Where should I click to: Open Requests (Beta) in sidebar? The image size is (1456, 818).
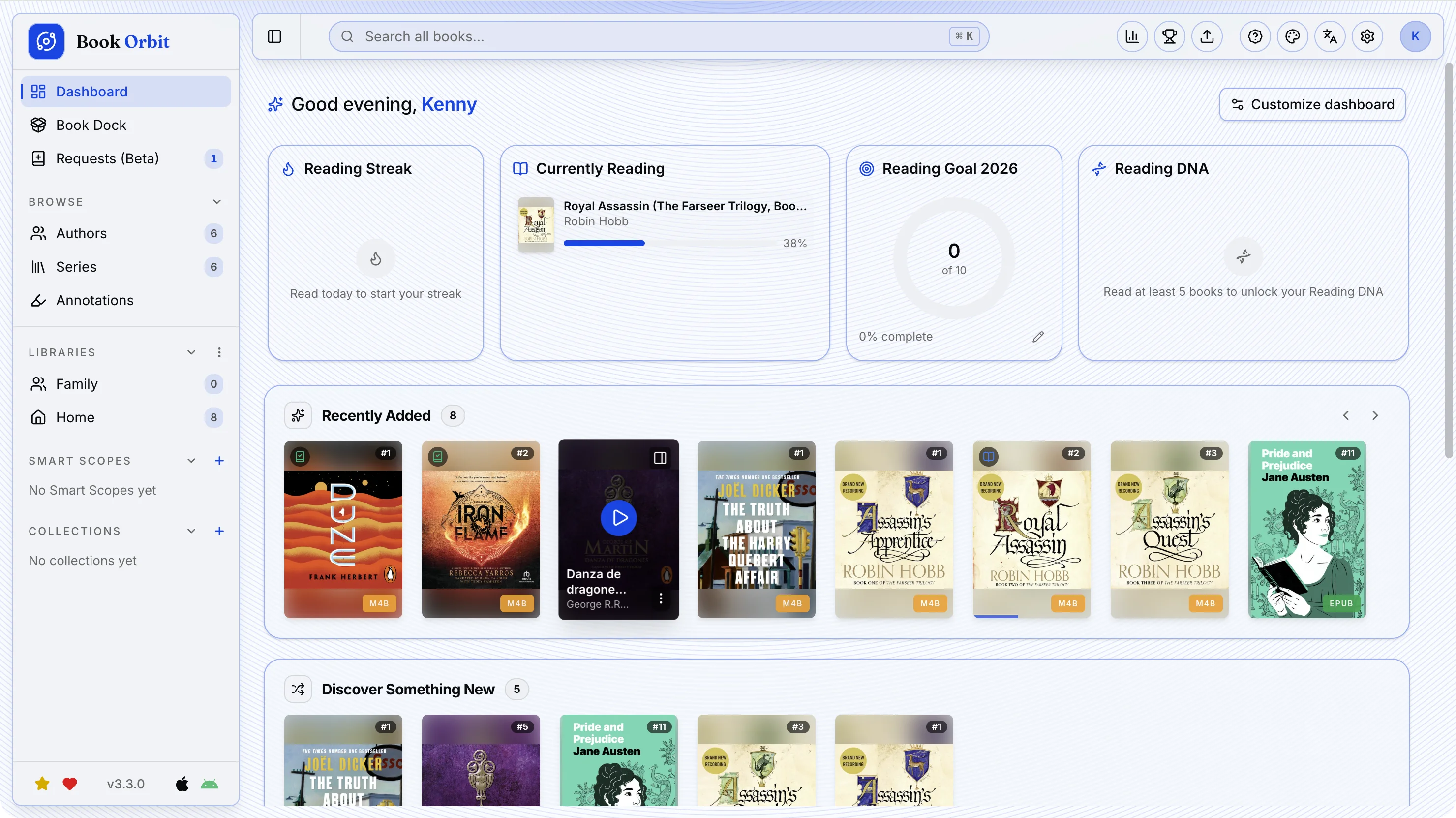[x=125, y=158]
